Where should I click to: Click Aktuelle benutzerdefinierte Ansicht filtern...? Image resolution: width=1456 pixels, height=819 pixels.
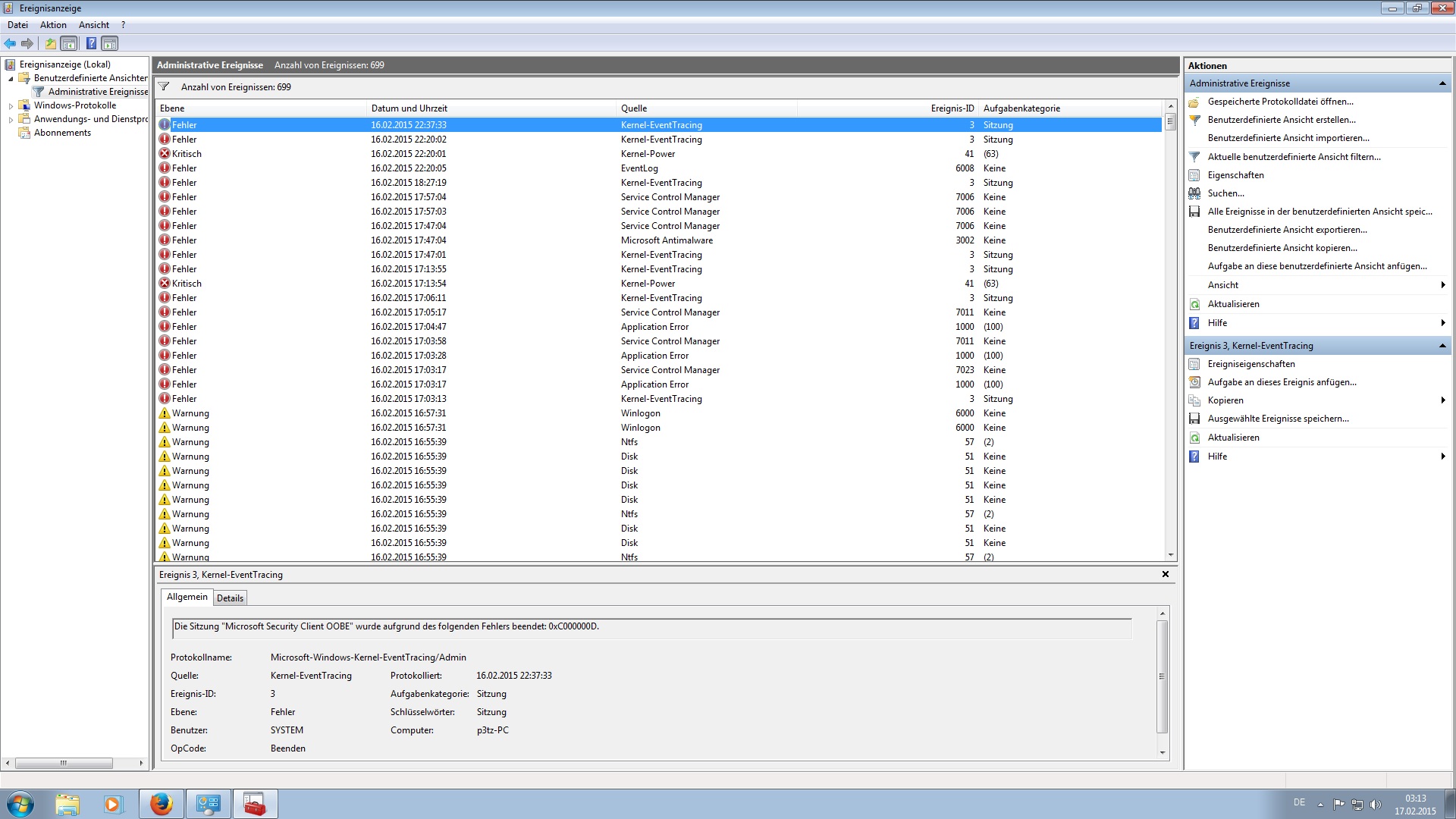point(1294,157)
